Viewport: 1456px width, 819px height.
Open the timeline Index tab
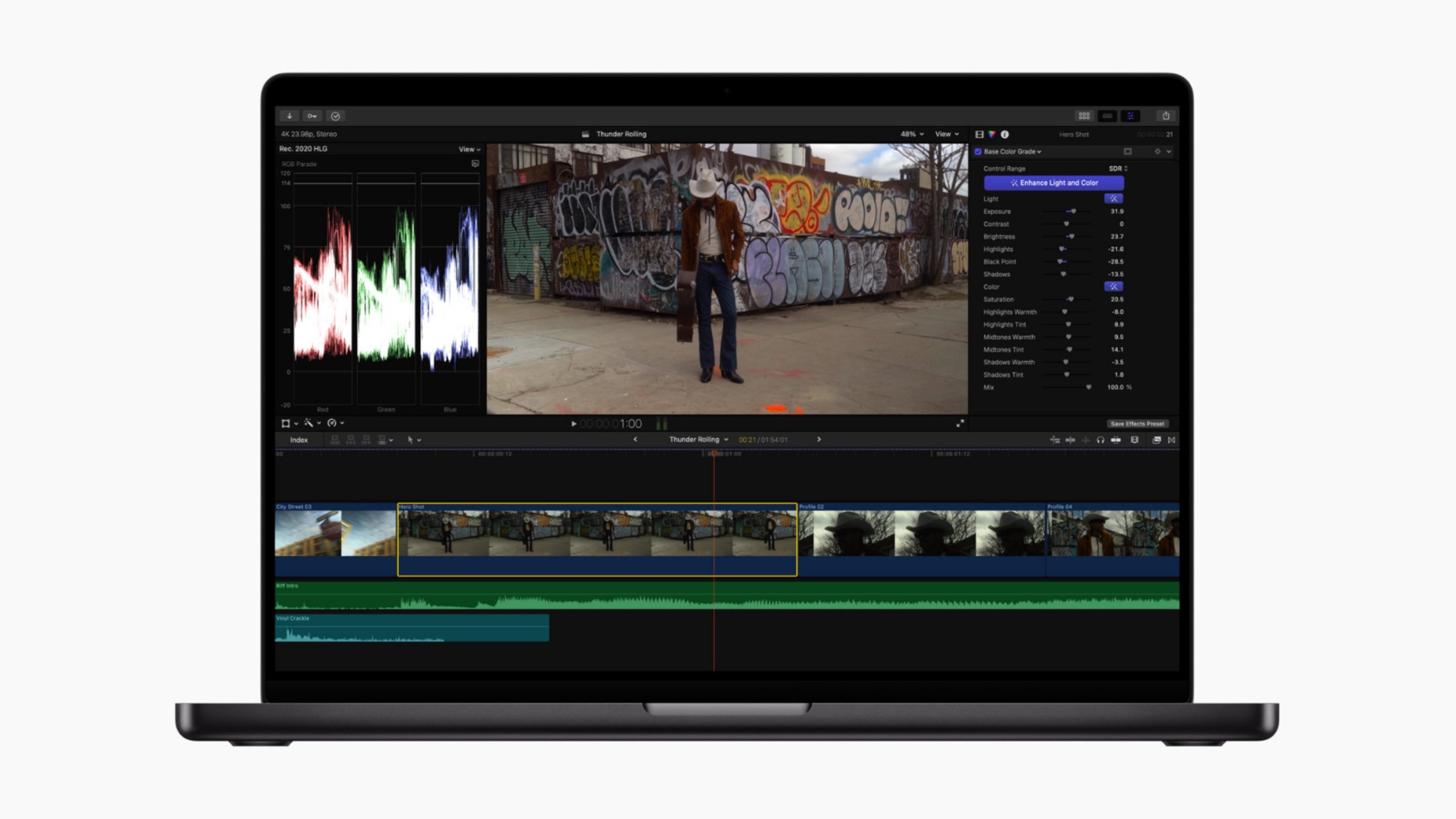click(x=299, y=440)
